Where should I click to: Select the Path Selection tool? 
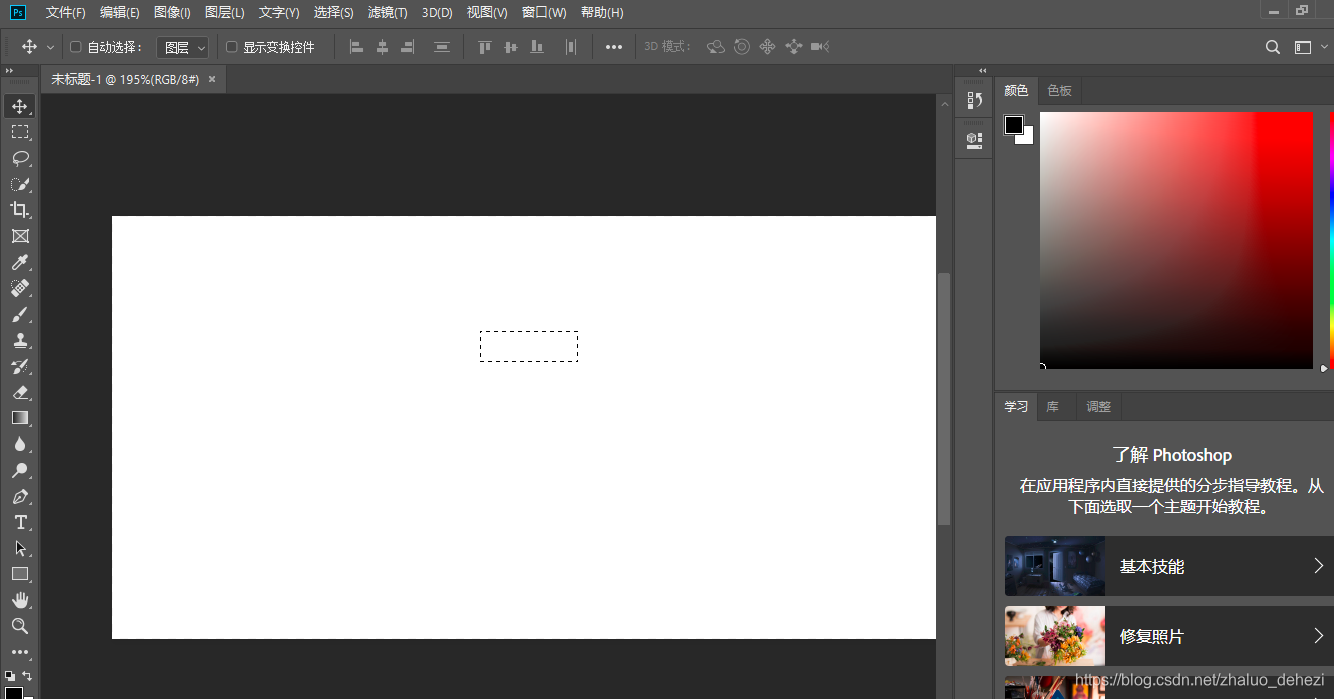point(20,548)
